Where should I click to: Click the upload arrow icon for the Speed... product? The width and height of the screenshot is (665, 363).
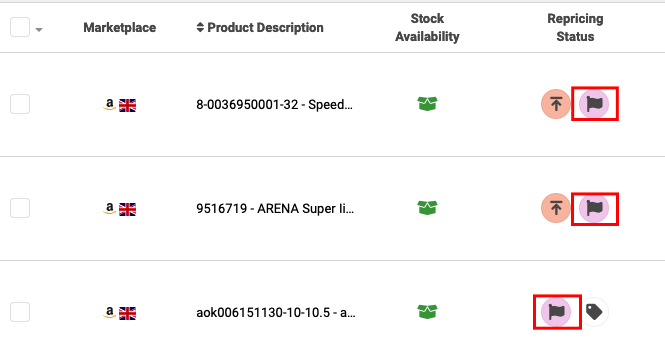pyautogui.click(x=556, y=104)
